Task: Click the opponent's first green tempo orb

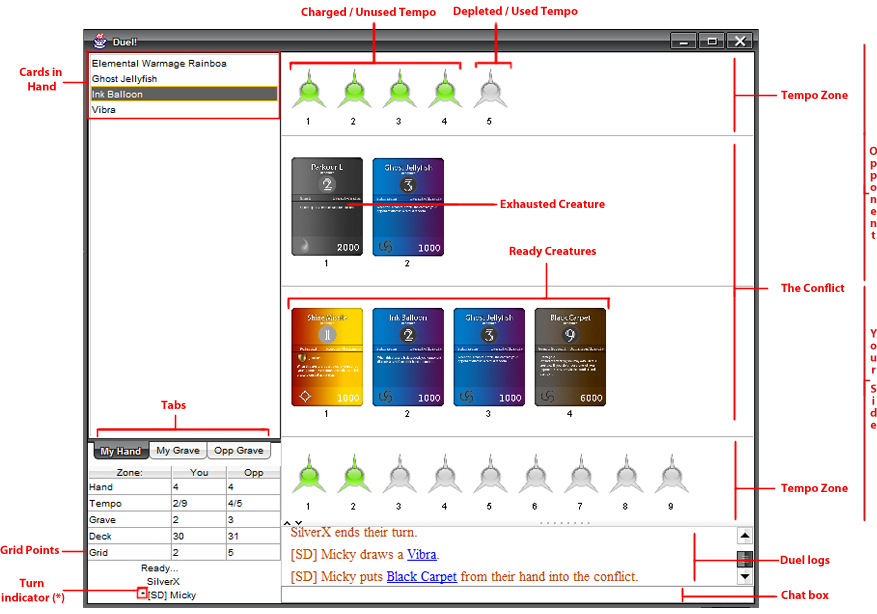Action: pos(308,91)
